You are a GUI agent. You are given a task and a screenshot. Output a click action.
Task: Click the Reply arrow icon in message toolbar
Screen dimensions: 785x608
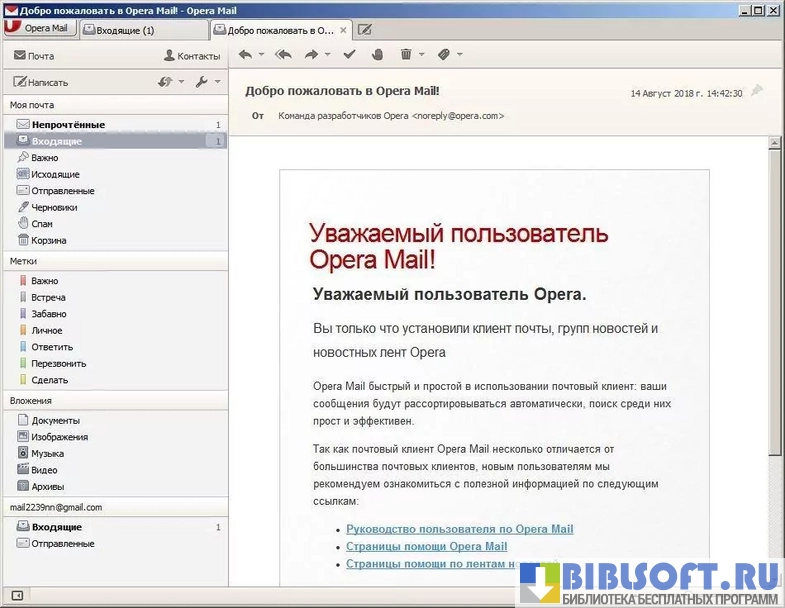245,54
